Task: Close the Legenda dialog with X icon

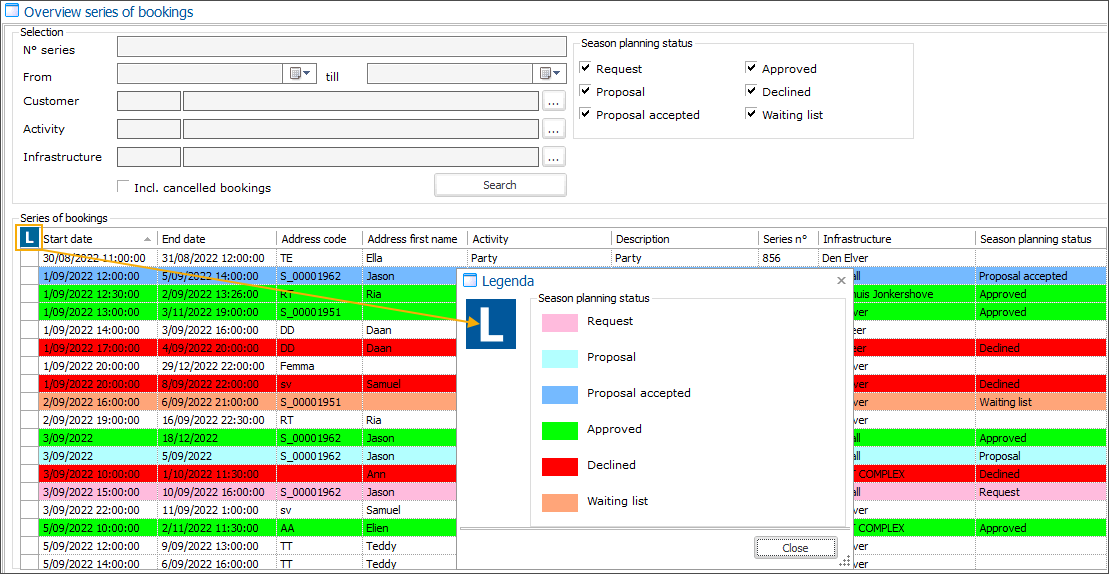Action: coord(841,281)
